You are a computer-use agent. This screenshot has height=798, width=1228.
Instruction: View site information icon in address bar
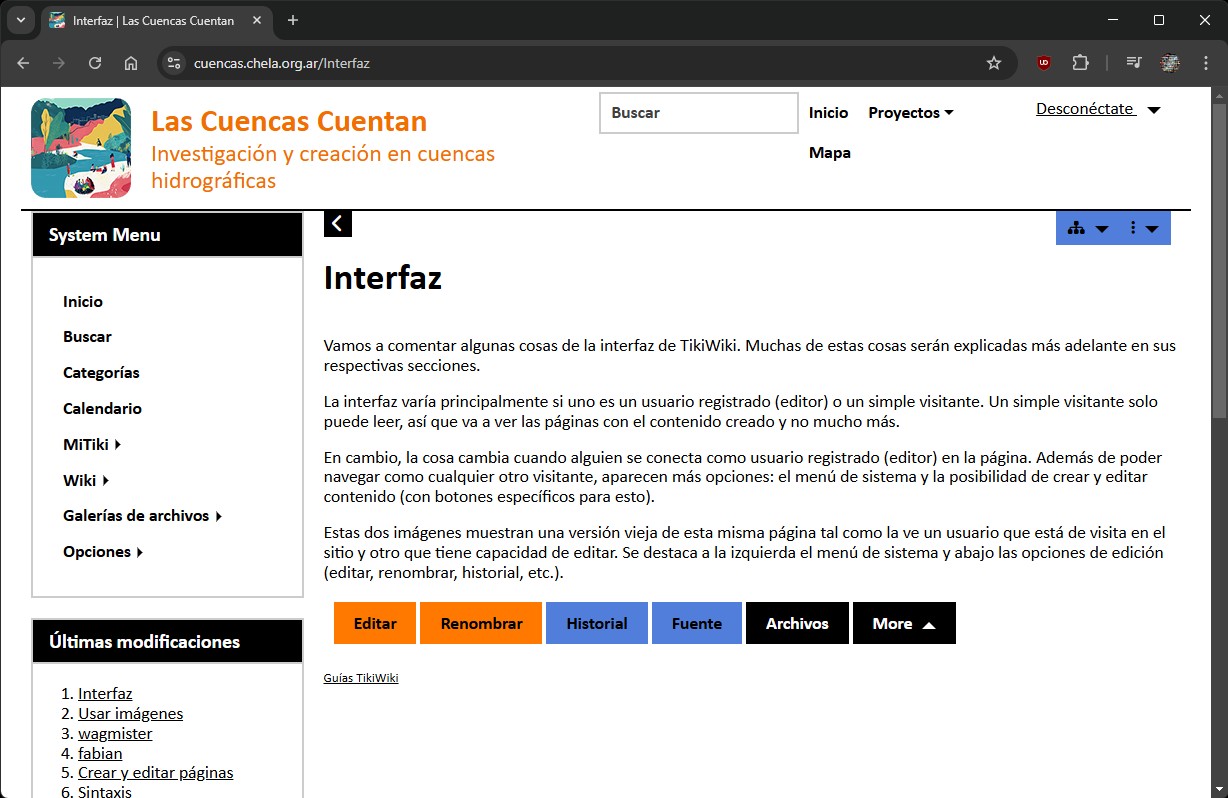(174, 63)
